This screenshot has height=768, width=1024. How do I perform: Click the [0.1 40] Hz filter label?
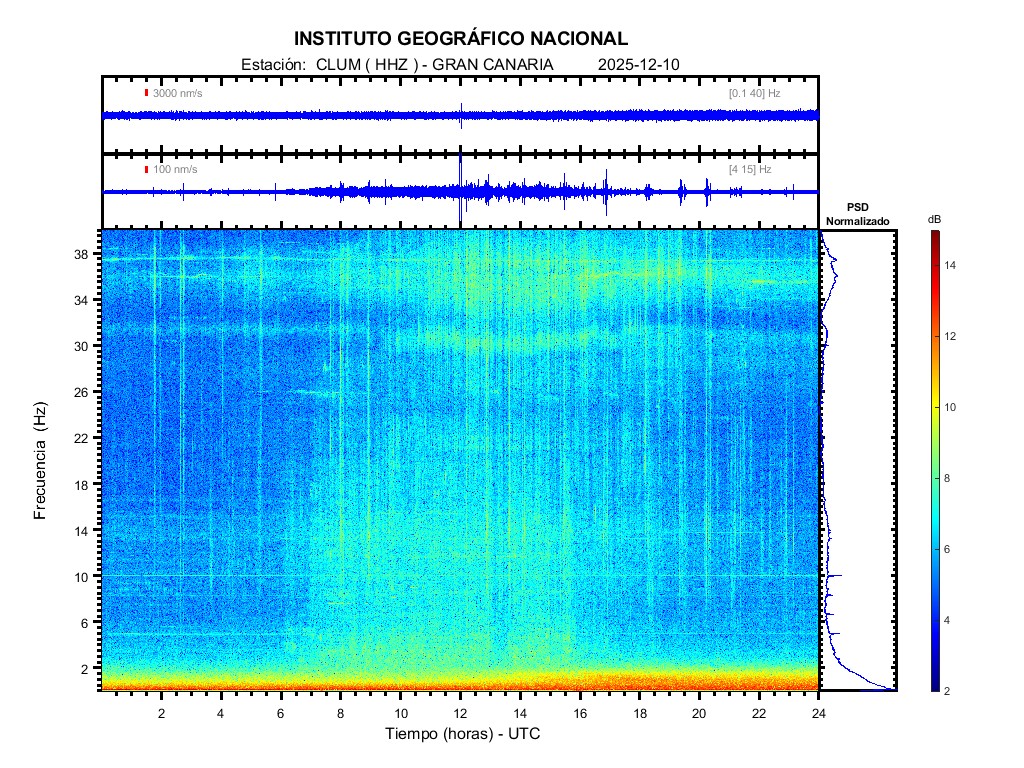tap(754, 93)
